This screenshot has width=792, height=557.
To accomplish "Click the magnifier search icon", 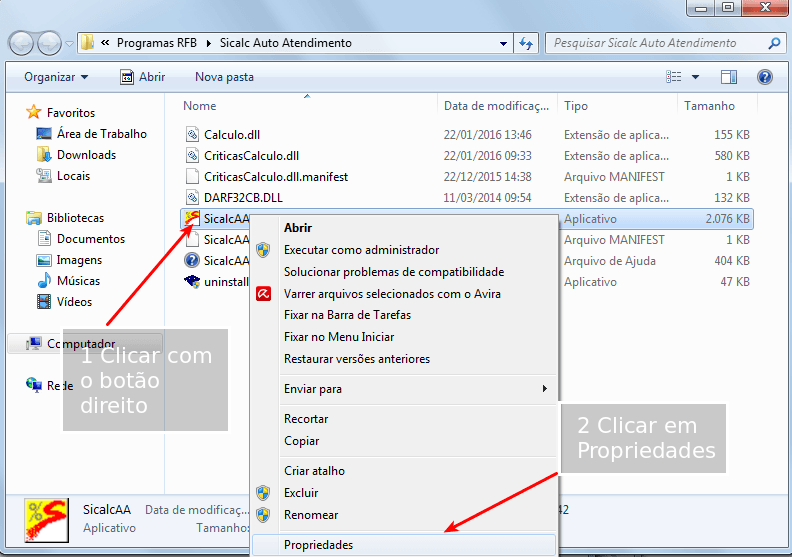I will tap(774, 43).
